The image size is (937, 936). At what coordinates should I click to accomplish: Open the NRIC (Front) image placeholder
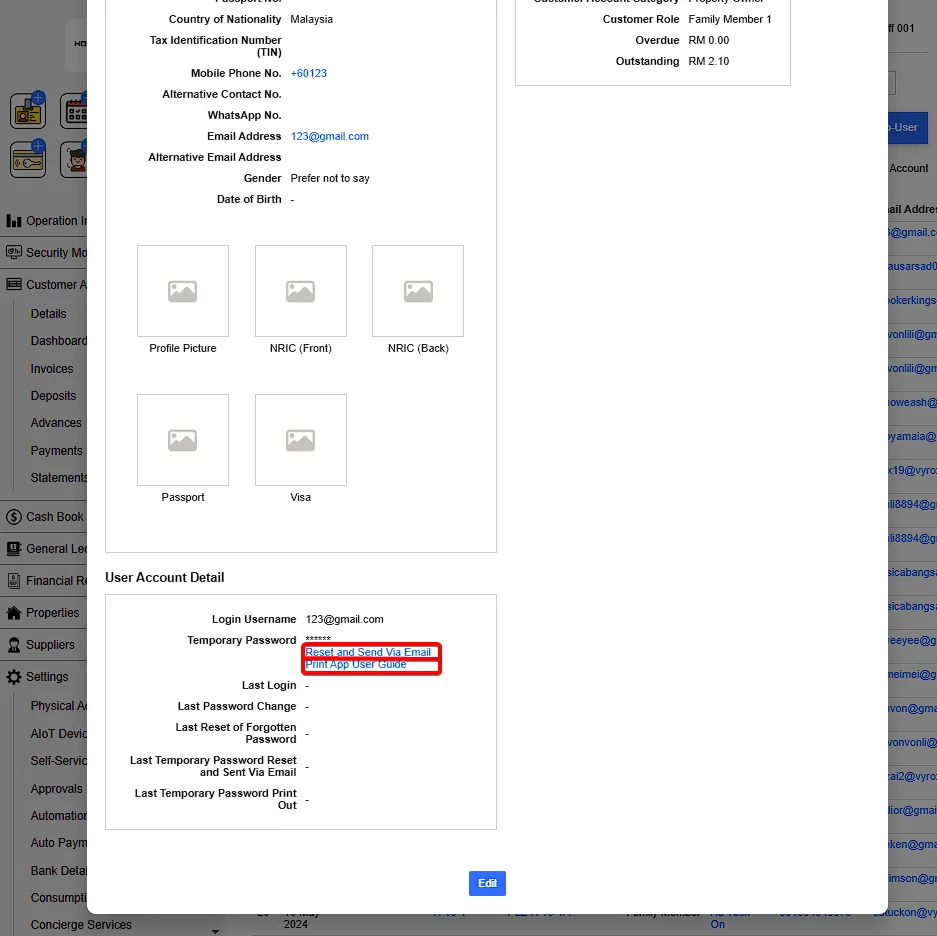coord(301,291)
